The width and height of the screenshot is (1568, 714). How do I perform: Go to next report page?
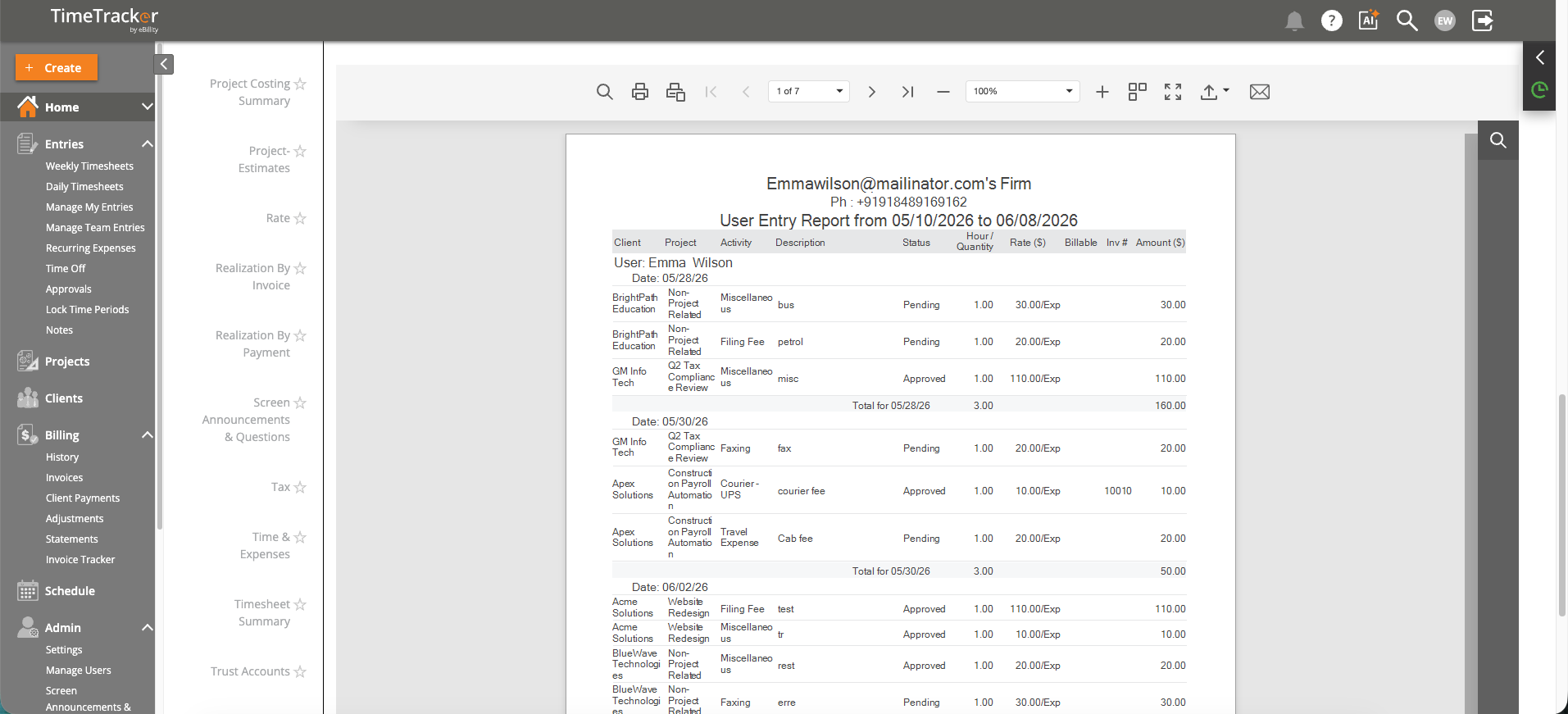click(872, 92)
